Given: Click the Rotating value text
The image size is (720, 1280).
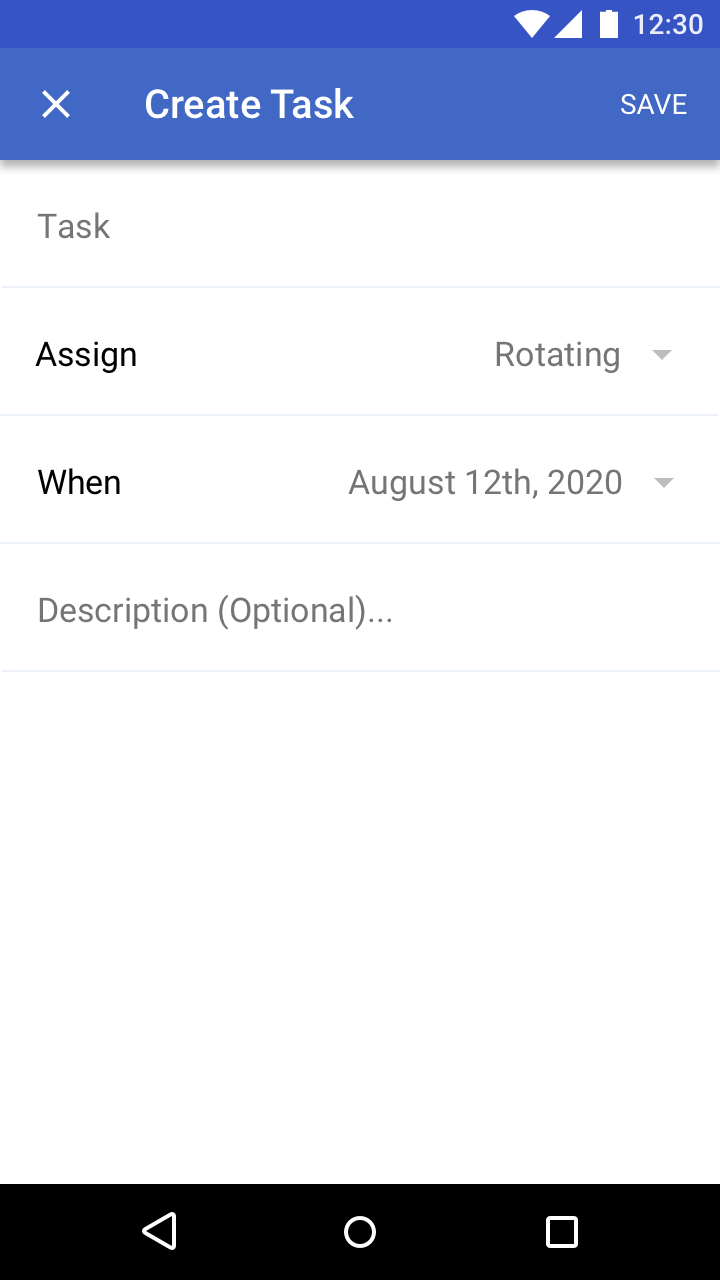Looking at the screenshot, I should [557, 355].
